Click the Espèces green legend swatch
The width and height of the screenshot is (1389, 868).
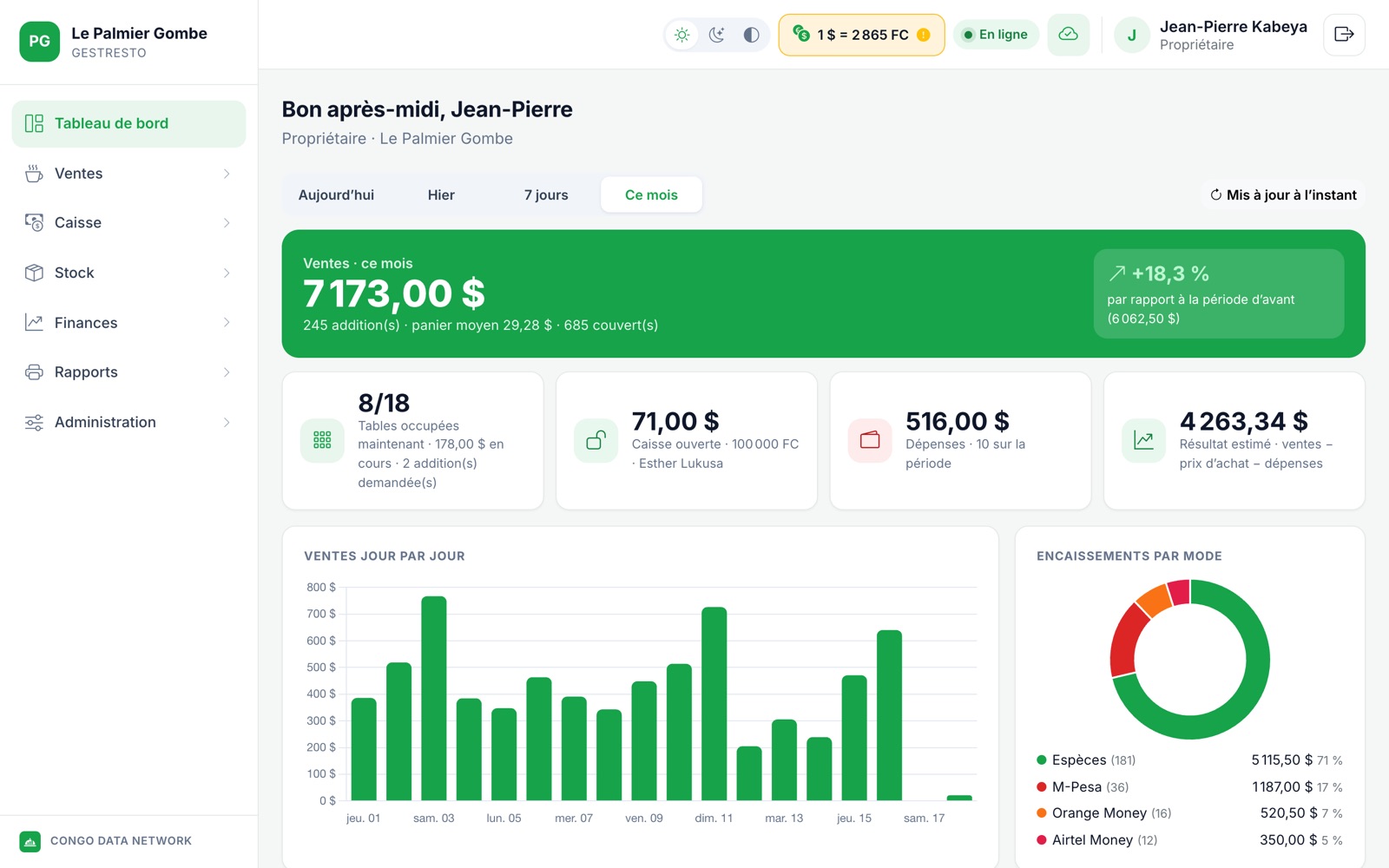(1042, 760)
